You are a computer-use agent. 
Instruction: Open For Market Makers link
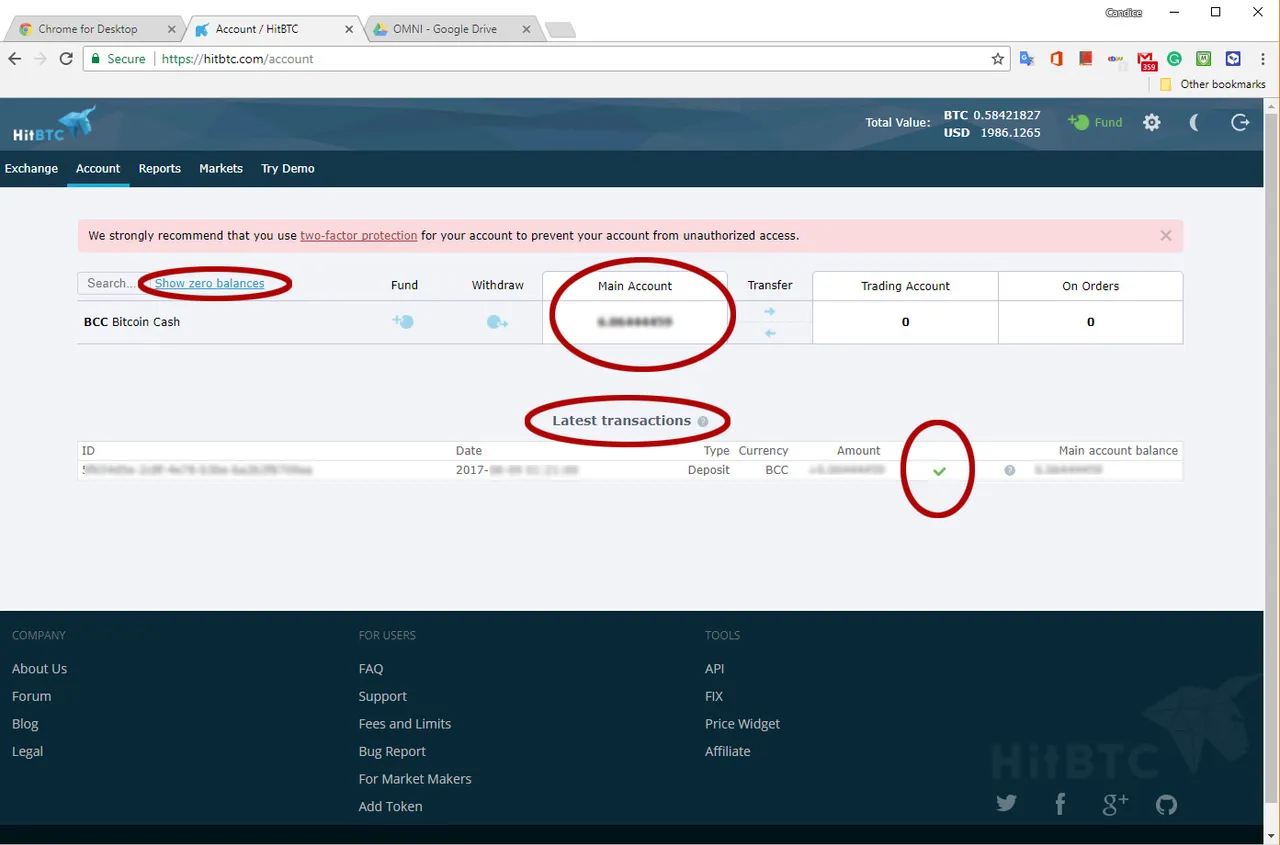coord(415,778)
